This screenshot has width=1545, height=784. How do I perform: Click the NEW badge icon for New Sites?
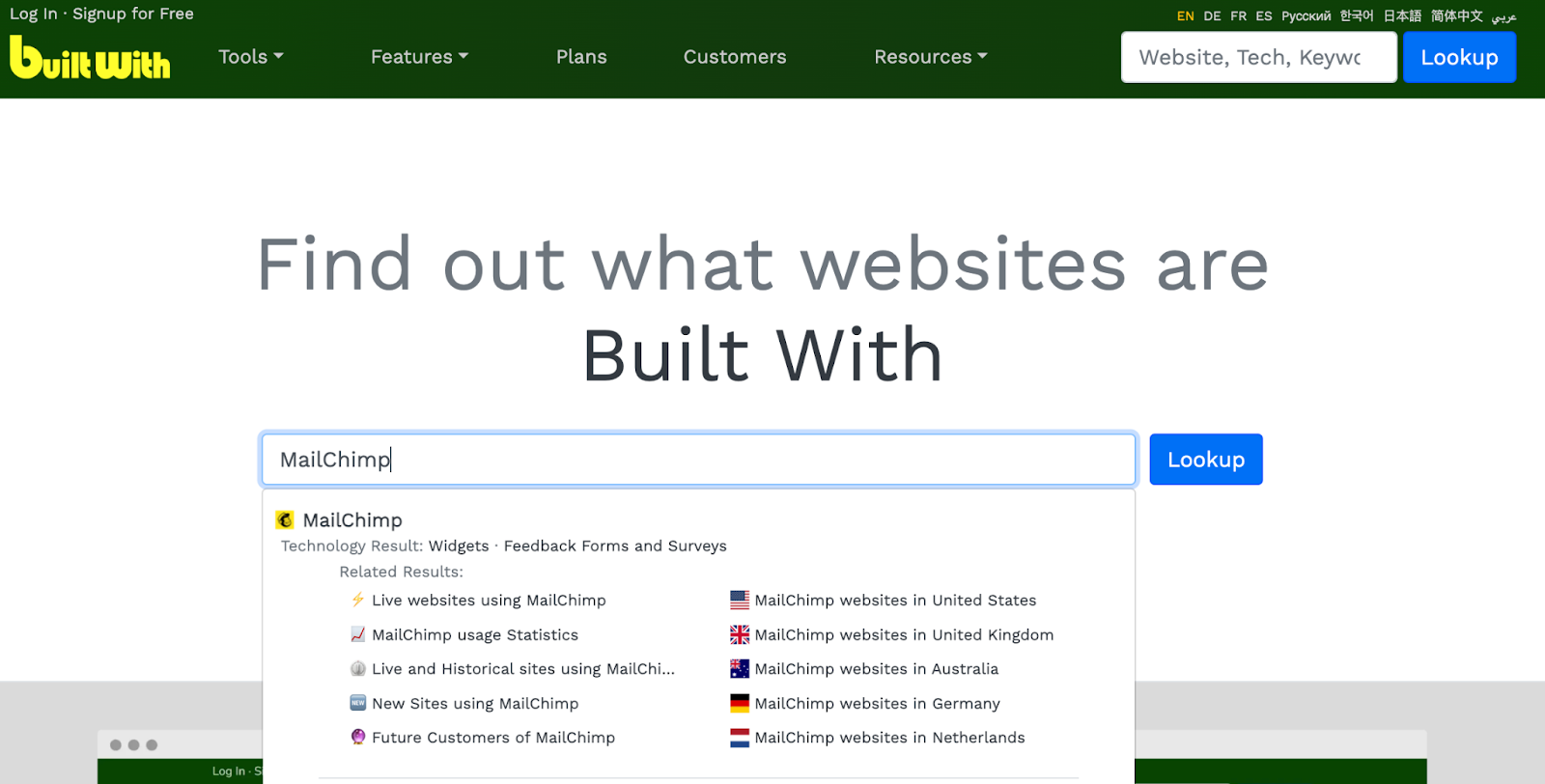coord(358,703)
